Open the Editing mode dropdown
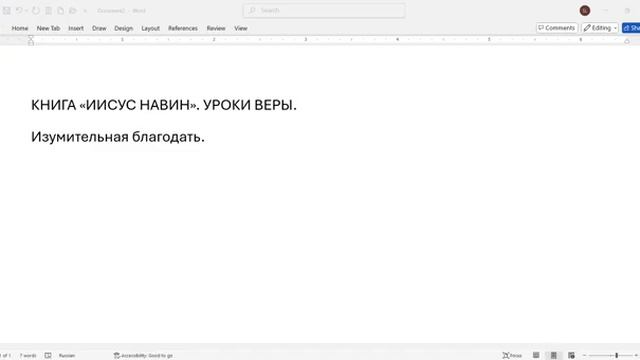This screenshot has height=360, width=640. click(x=600, y=28)
